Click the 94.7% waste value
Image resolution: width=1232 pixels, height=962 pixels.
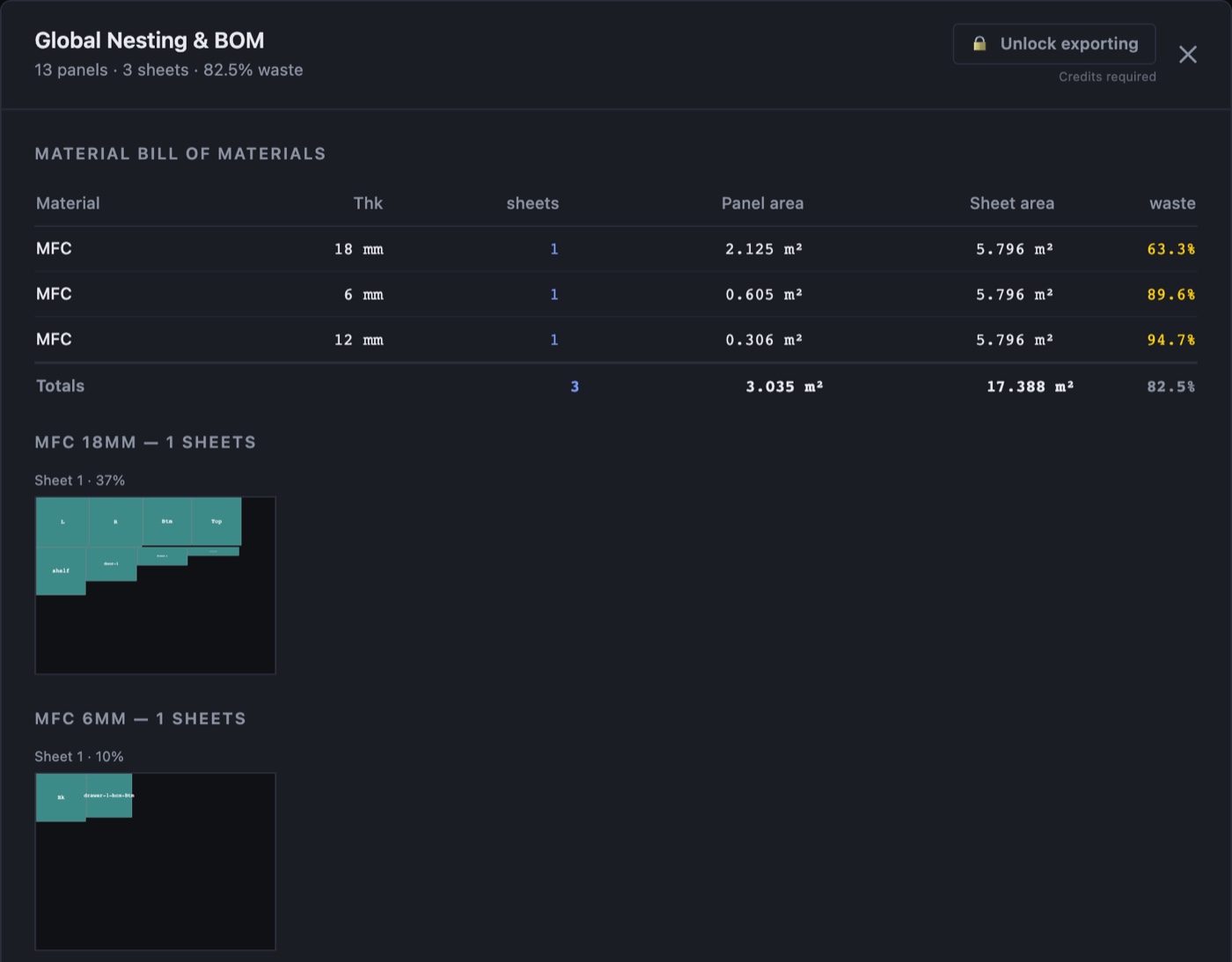pos(1171,340)
